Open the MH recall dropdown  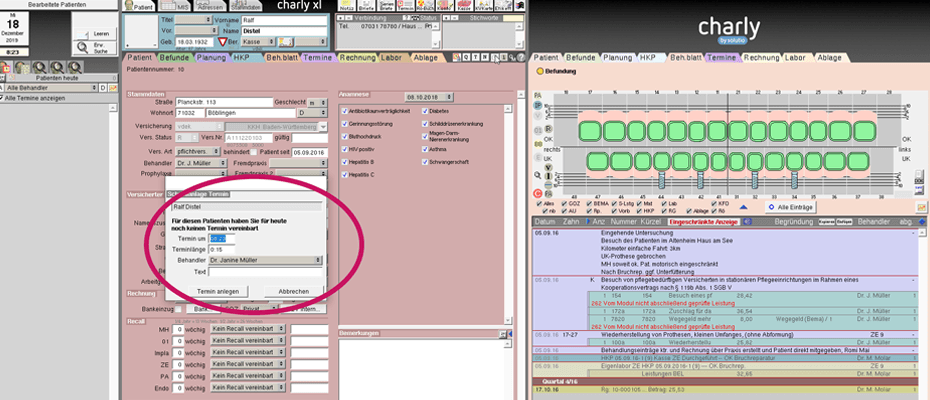point(248,329)
